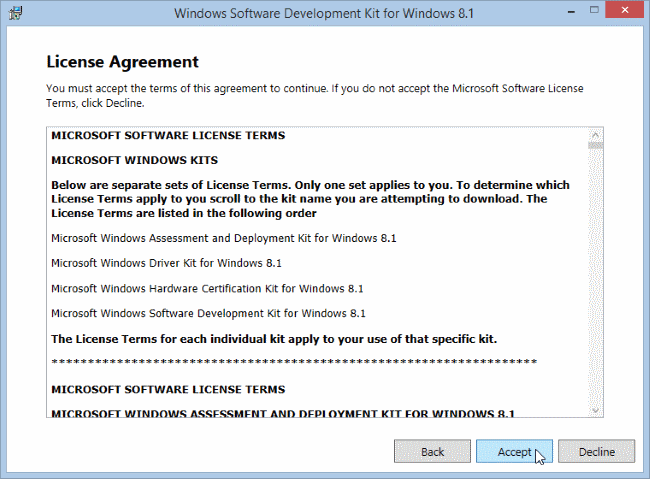Click the empty scrollbar track below the thumb

click(x=595, y=280)
